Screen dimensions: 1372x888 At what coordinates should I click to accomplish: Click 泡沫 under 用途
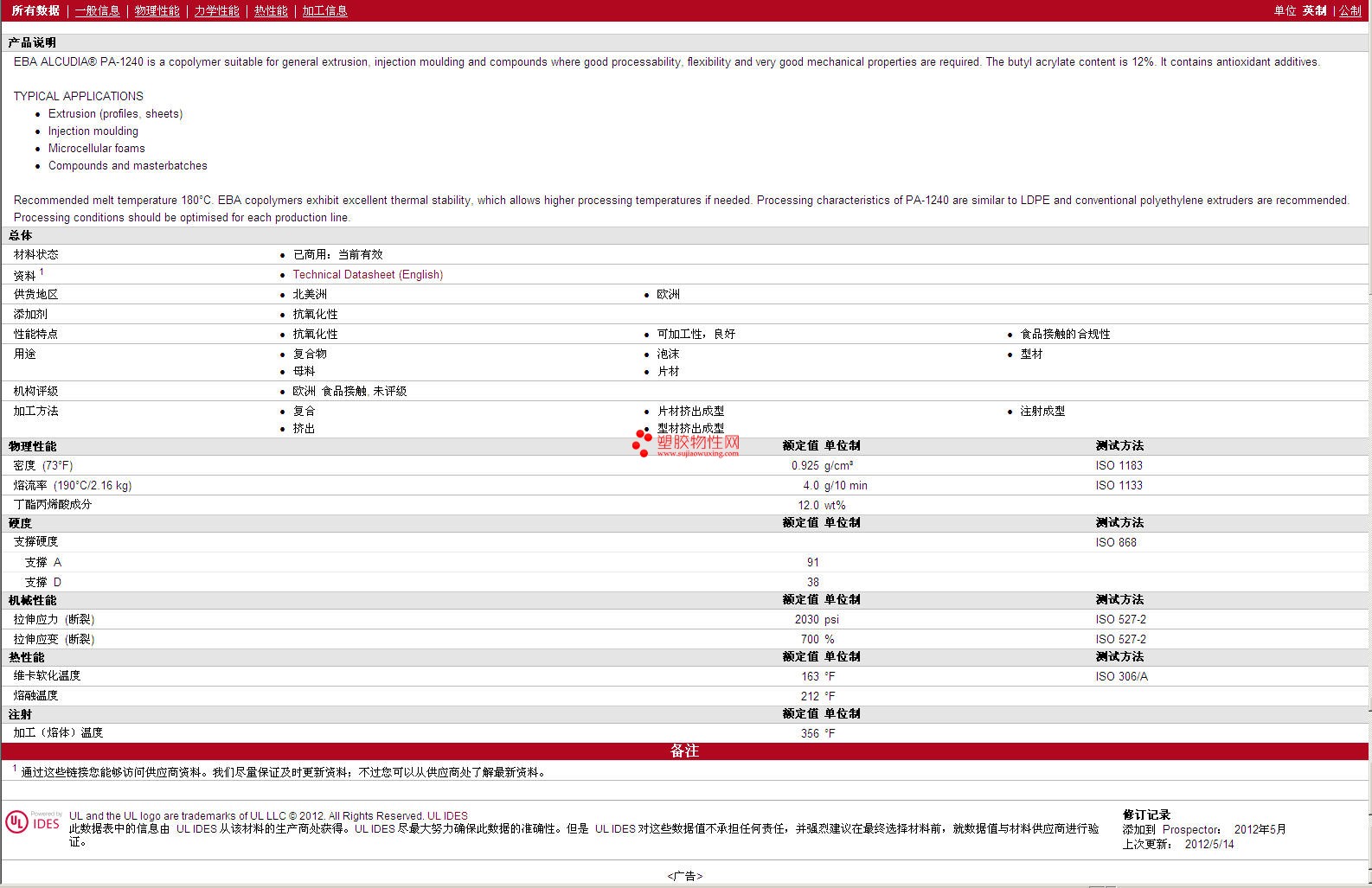pos(668,354)
